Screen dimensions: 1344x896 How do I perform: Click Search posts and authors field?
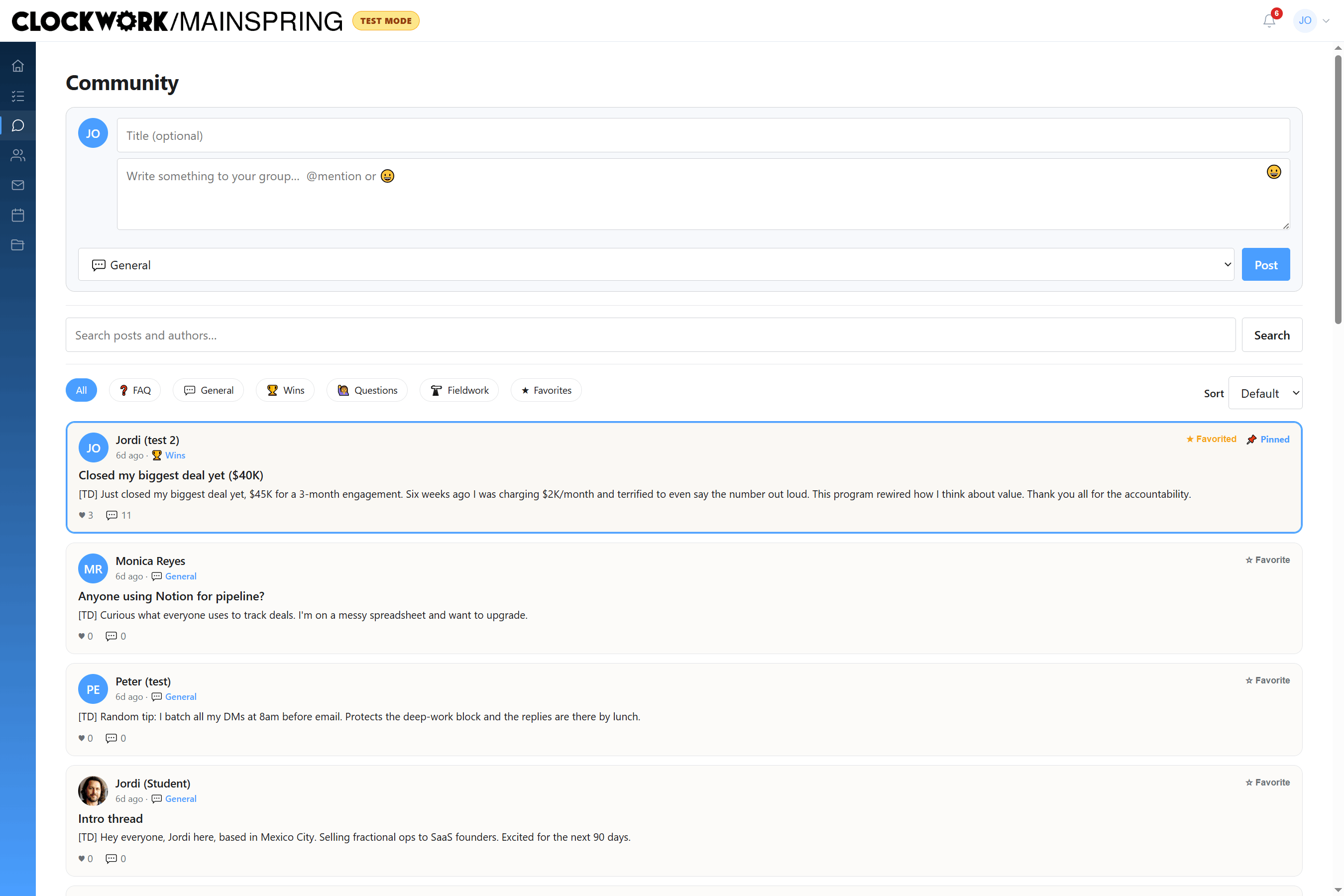(x=651, y=335)
